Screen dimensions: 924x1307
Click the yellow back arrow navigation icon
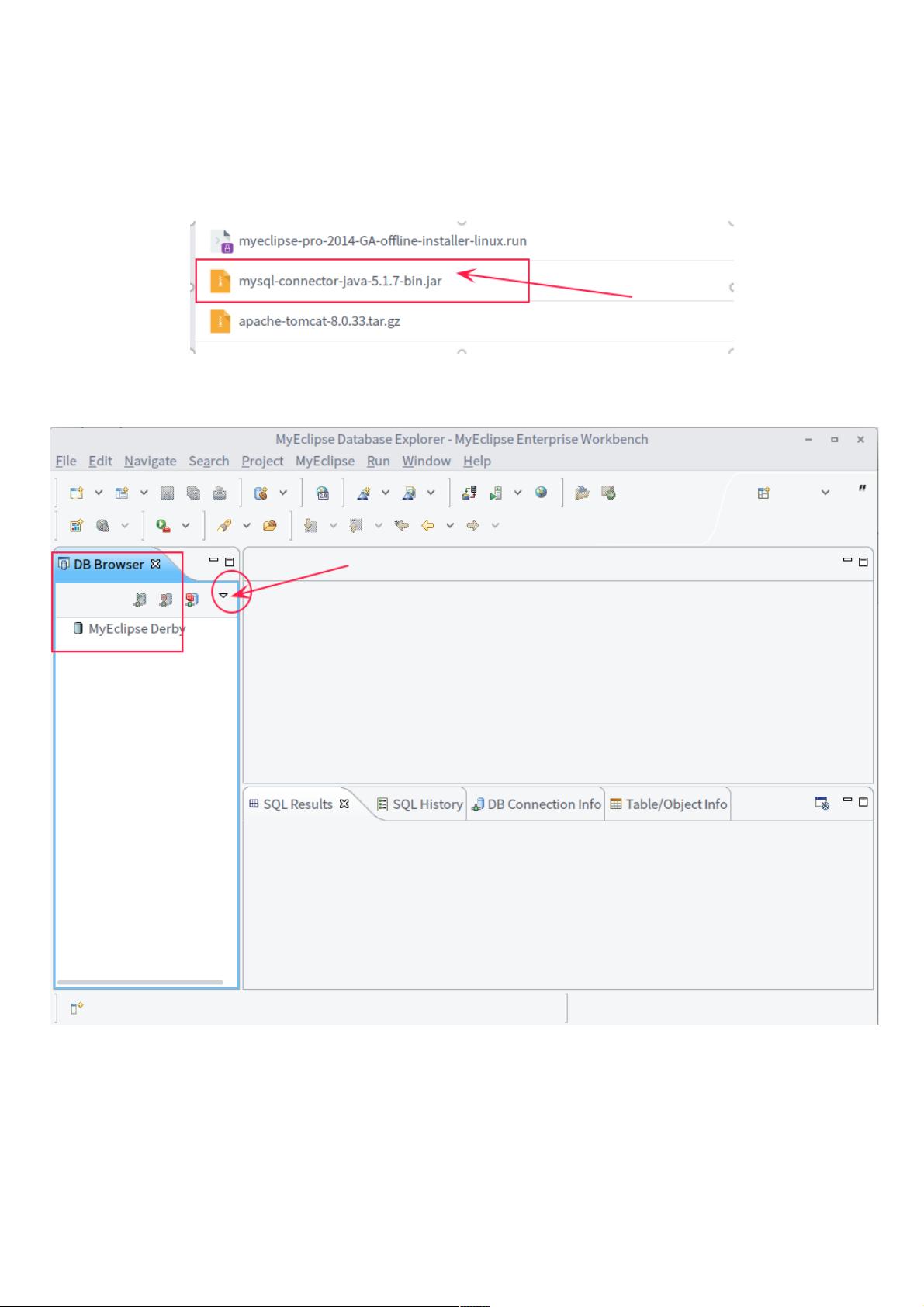click(427, 526)
